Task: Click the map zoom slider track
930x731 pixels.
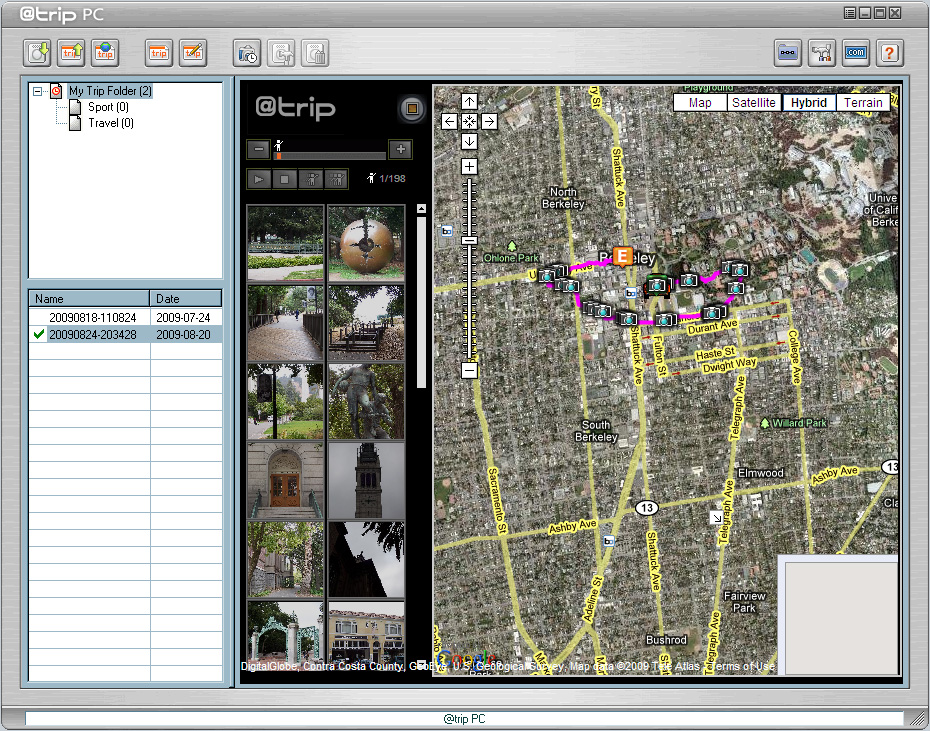Action: [469, 300]
